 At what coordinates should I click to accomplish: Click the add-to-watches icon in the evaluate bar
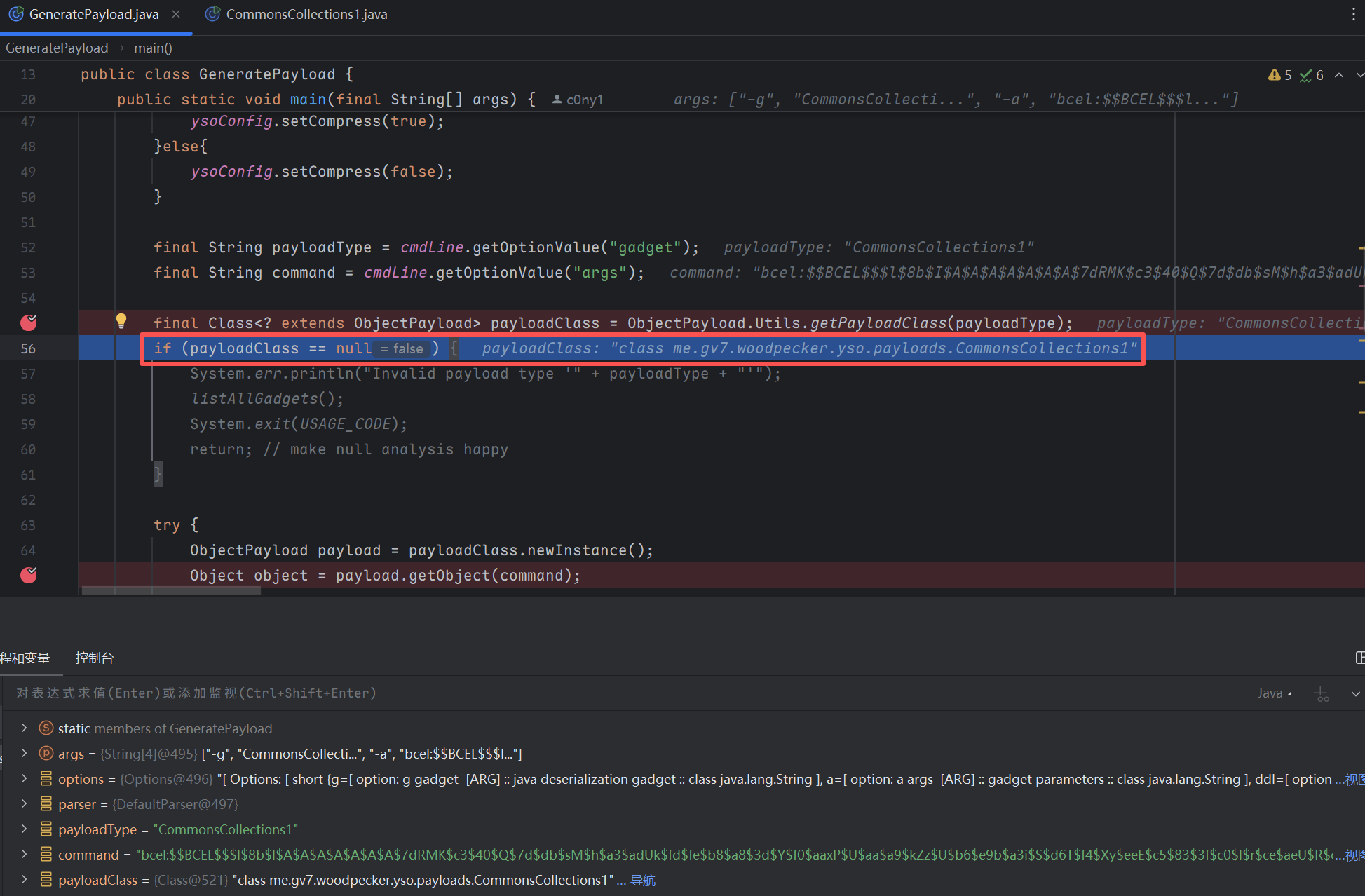[1322, 694]
